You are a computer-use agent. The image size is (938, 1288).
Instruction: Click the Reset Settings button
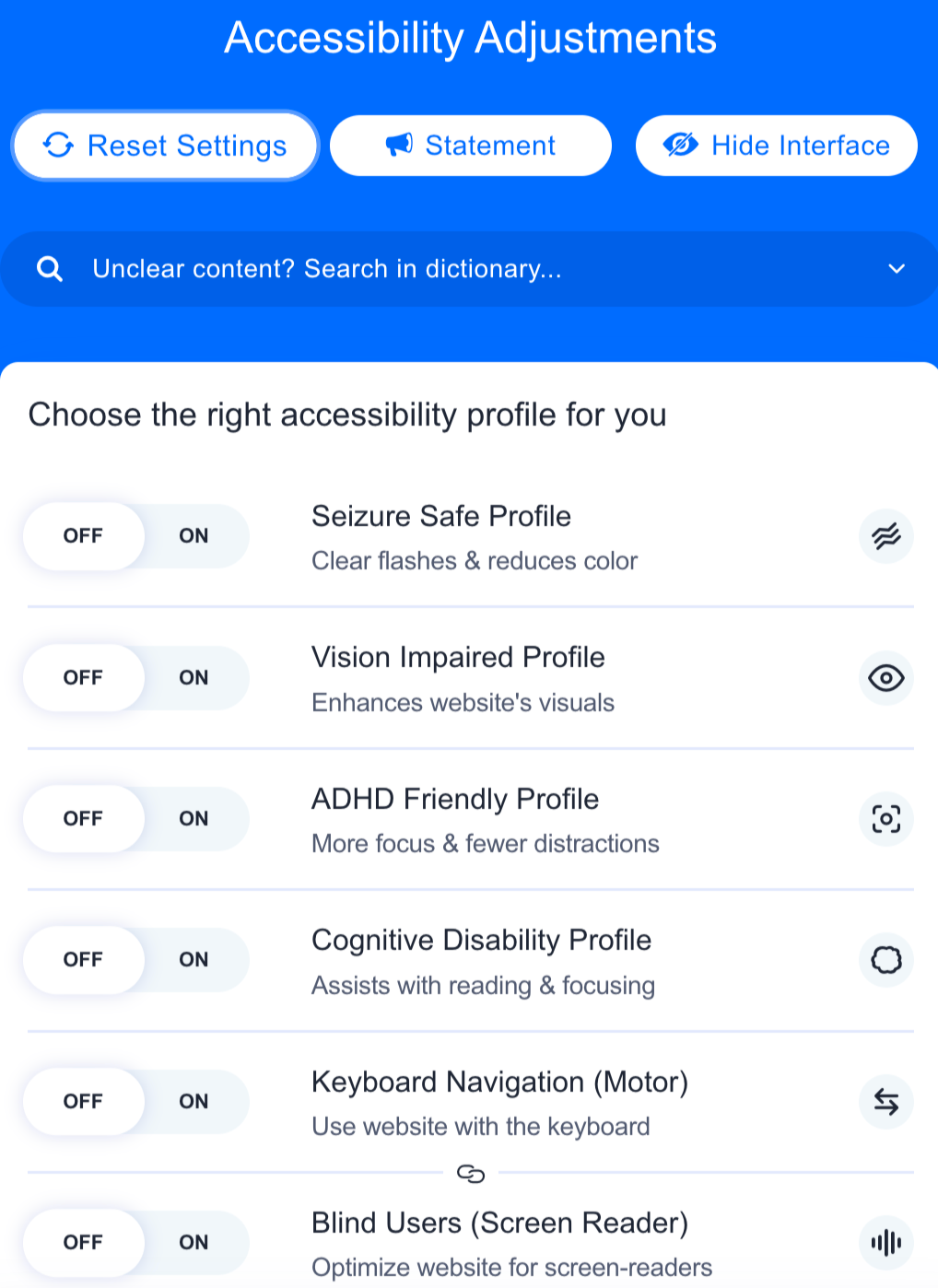165,146
